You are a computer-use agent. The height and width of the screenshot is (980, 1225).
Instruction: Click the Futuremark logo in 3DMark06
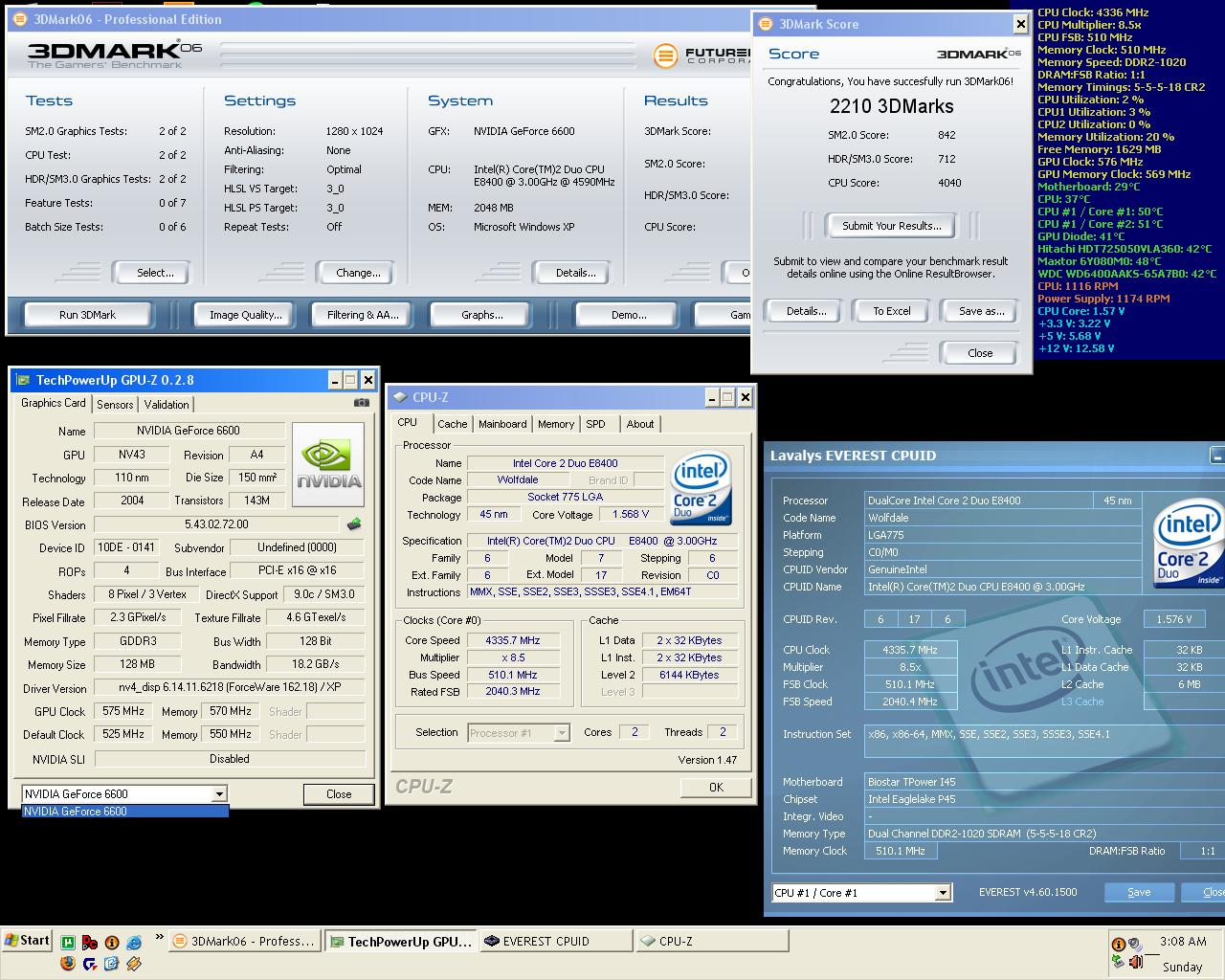click(702, 56)
